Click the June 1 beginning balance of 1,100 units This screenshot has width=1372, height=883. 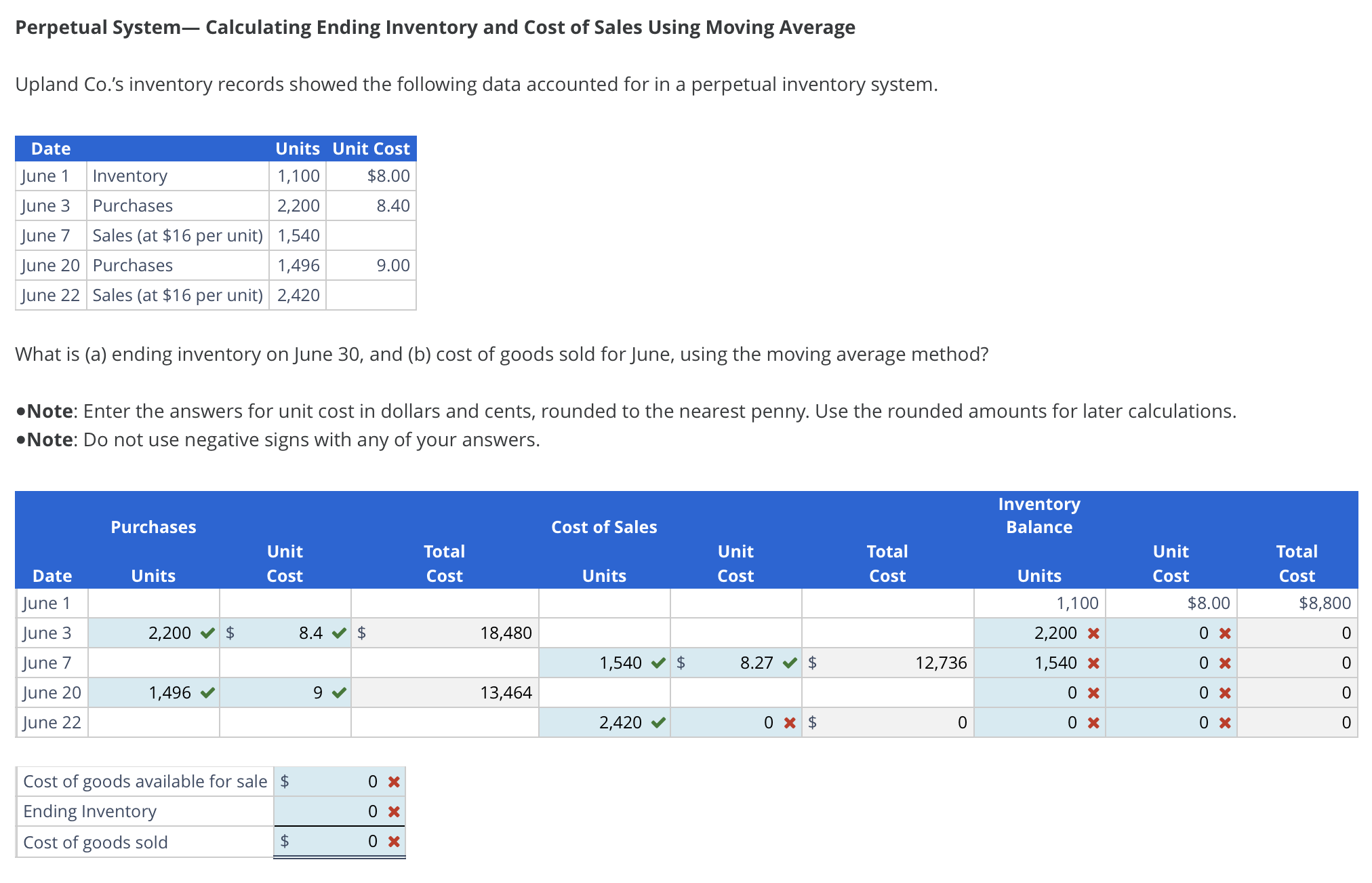point(1078,602)
